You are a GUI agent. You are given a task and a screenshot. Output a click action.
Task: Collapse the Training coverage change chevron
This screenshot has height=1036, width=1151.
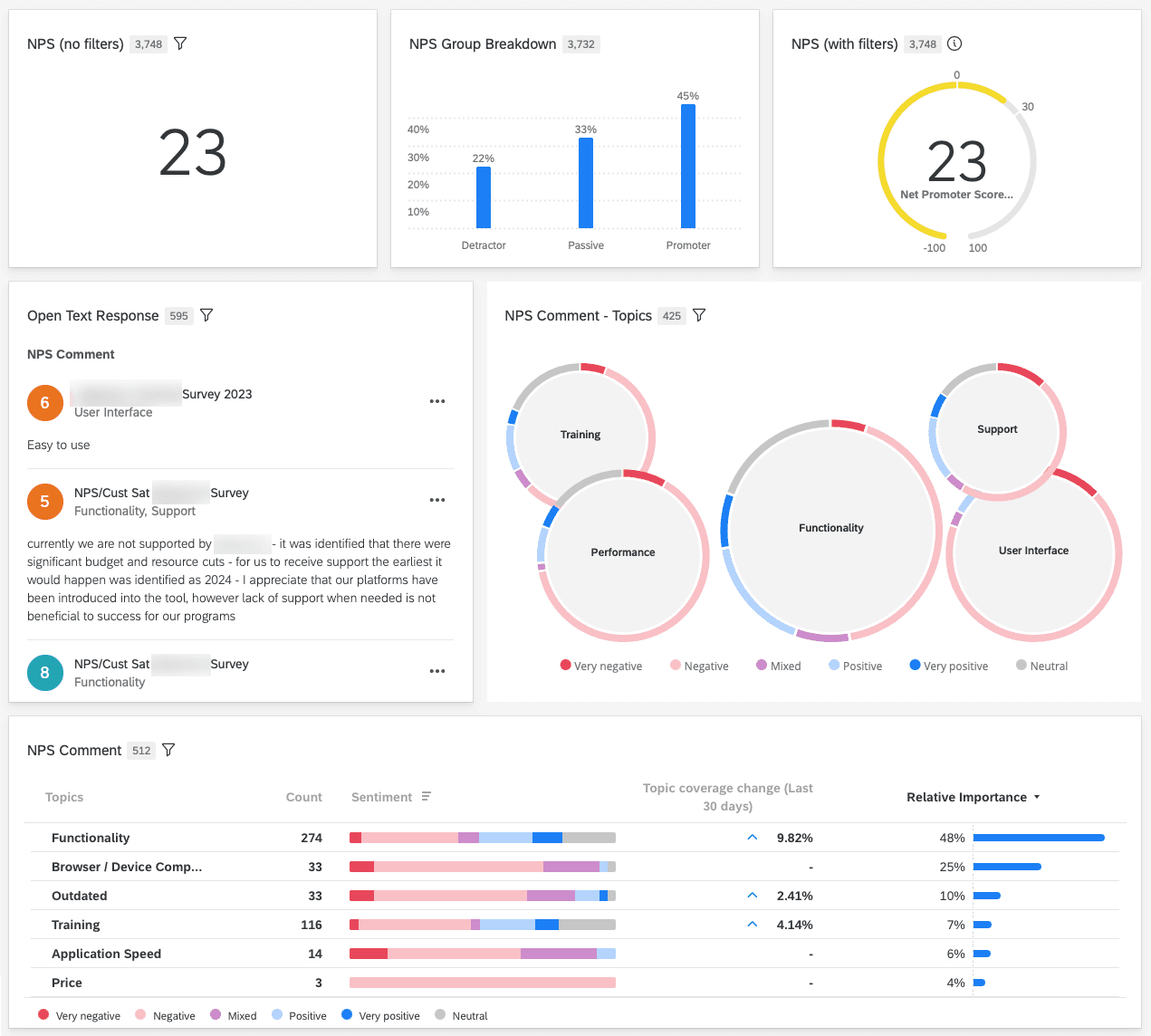coord(751,924)
